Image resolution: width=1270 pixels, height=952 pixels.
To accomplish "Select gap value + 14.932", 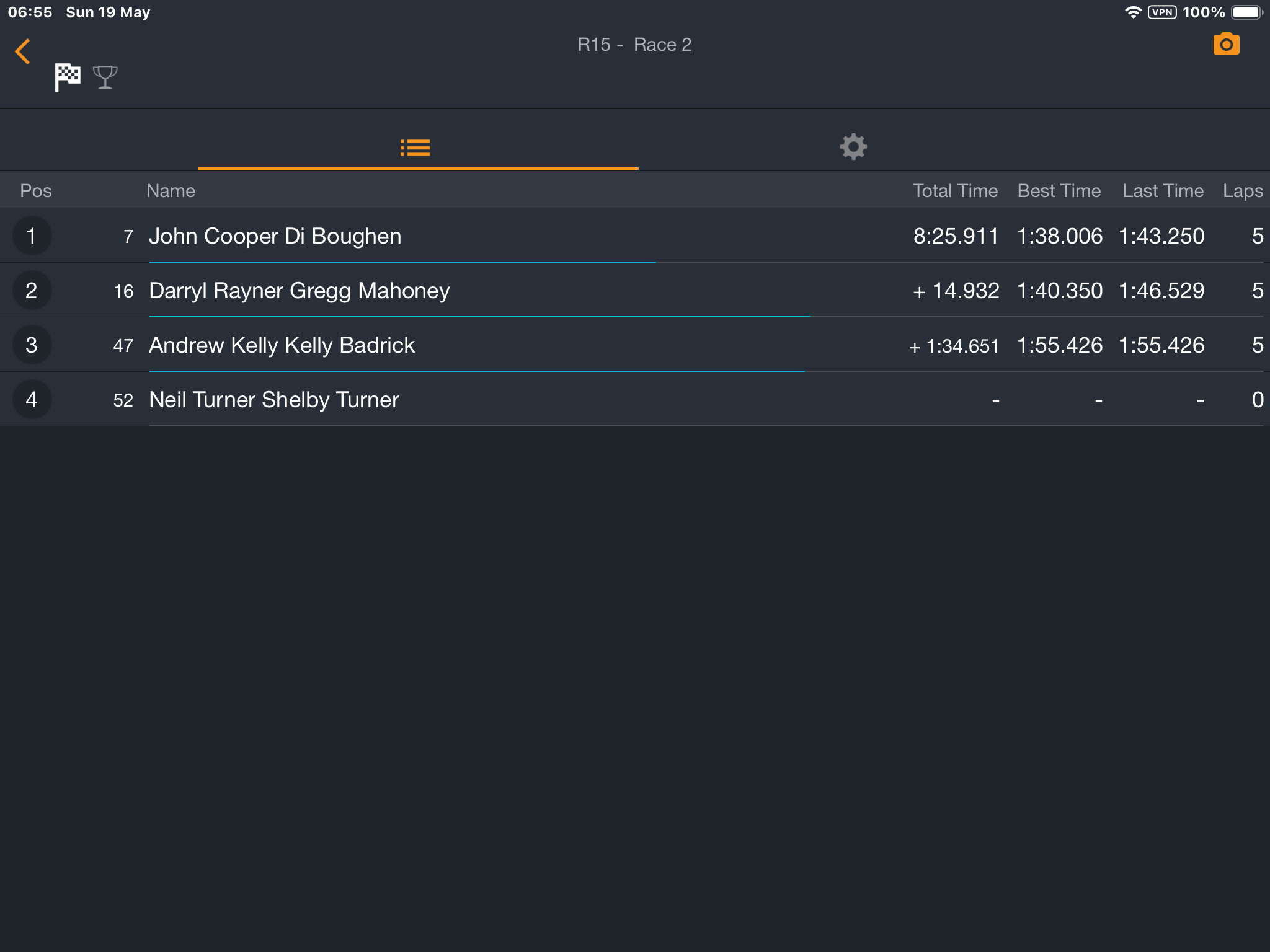I will tap(956, 291).
